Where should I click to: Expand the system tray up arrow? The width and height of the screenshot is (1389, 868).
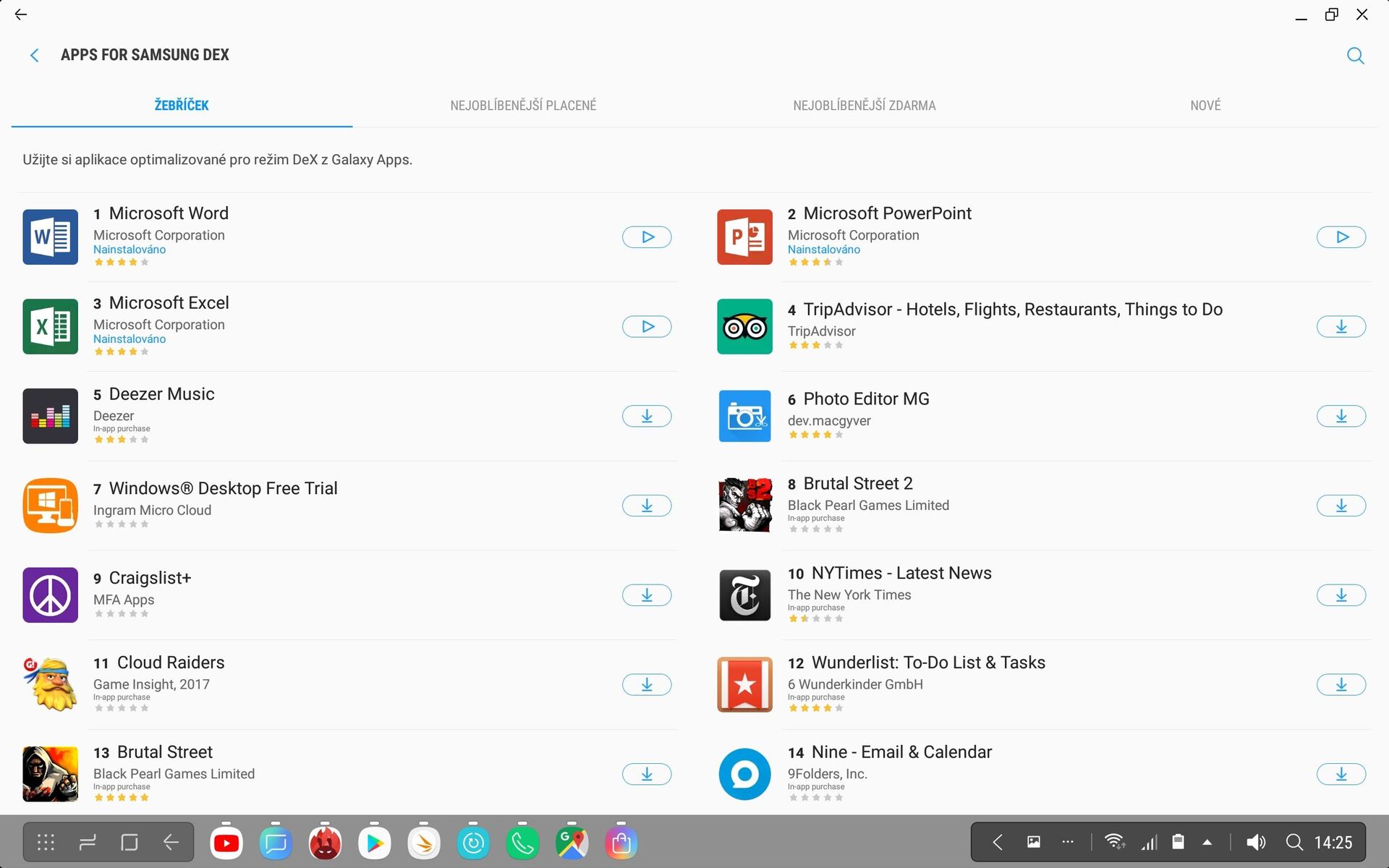[x=1207, y=843]
